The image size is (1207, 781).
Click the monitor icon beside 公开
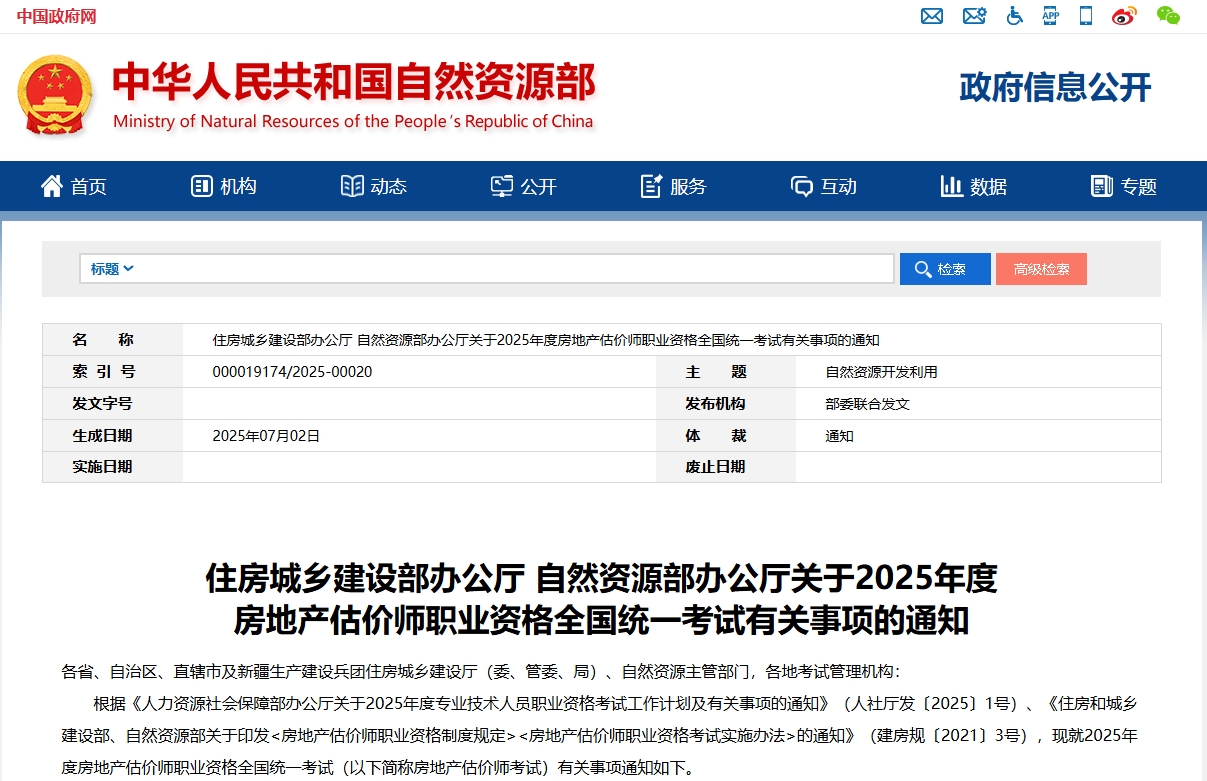(502, 186)
